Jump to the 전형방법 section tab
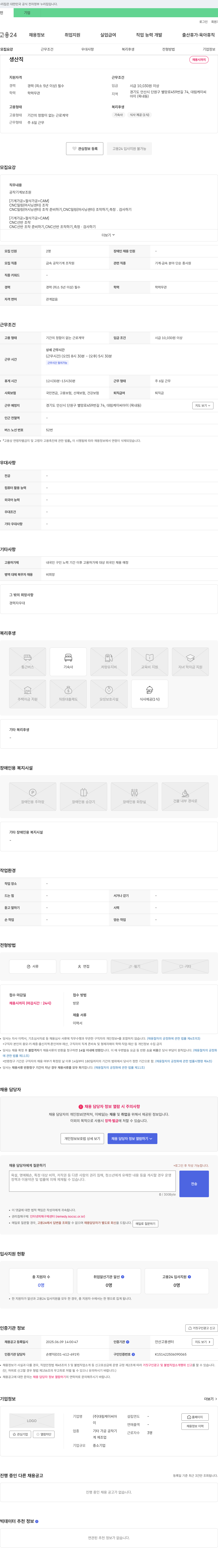The image size is (218, 1568). (x=169, y=49)
